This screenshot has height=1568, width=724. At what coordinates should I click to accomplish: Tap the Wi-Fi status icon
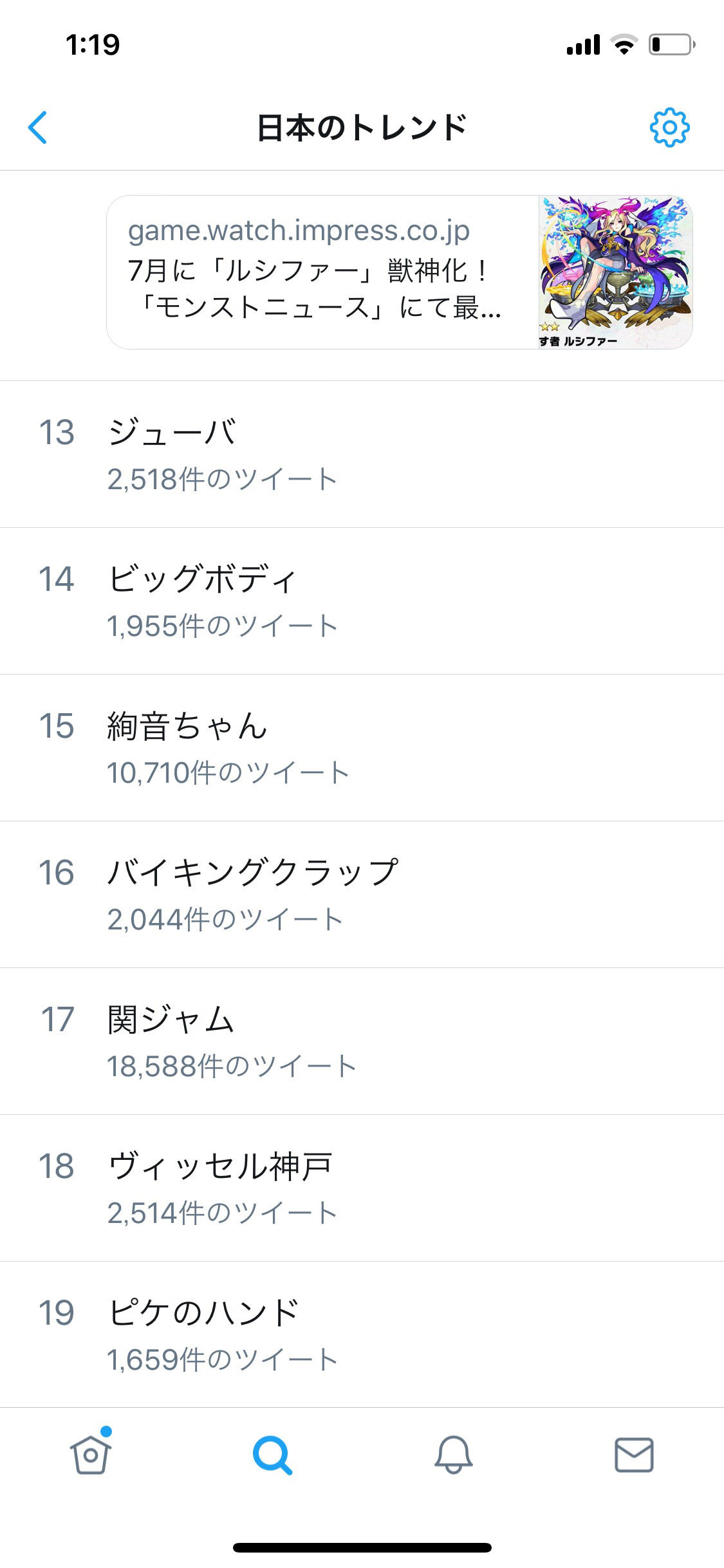click(x=623, y=44)
